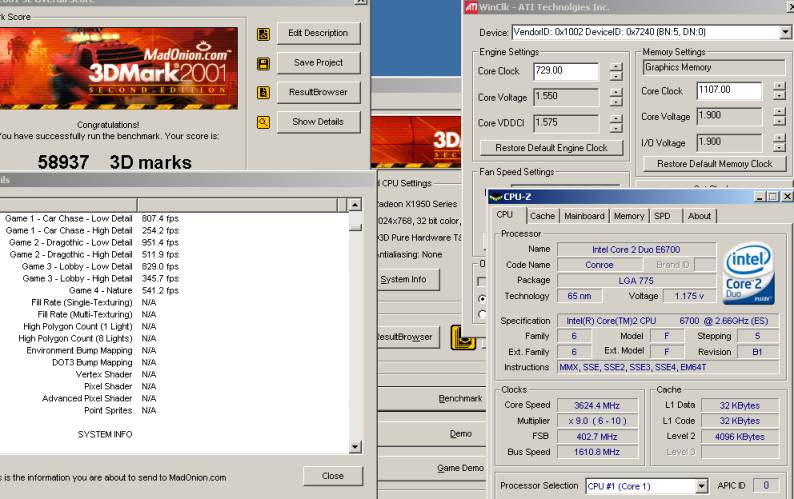Viewport: 794px width, 499px height.
Task: Click the Show Details button
Action: (318, 122)
